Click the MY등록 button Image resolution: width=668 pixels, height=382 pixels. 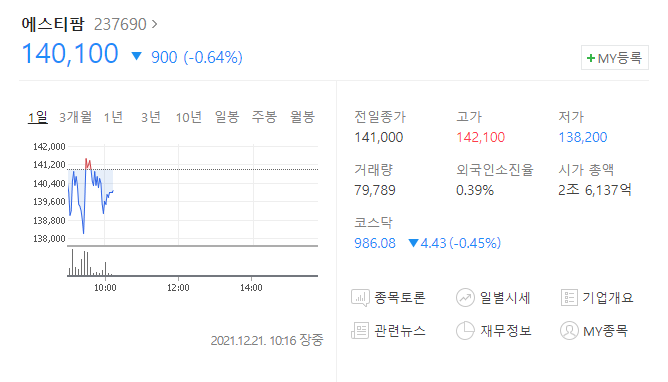click(615, 57)
